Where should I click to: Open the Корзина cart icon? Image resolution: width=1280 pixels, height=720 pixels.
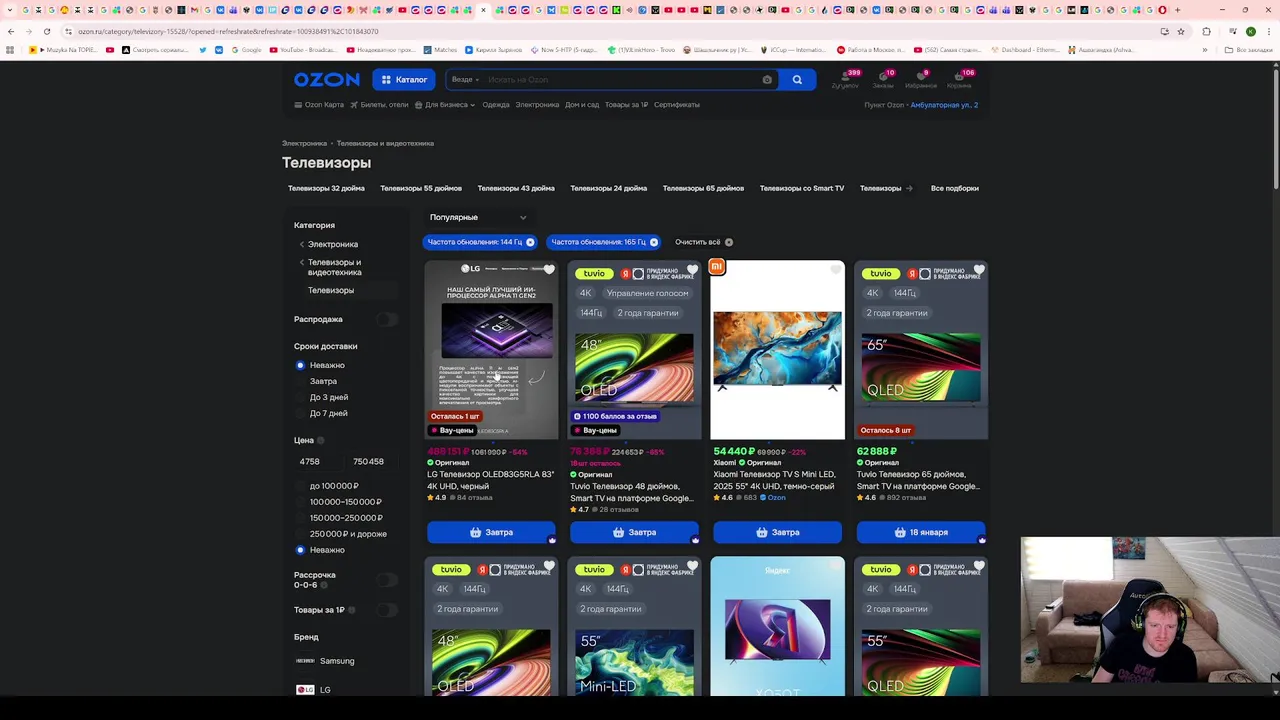click(x=960, y=79)
